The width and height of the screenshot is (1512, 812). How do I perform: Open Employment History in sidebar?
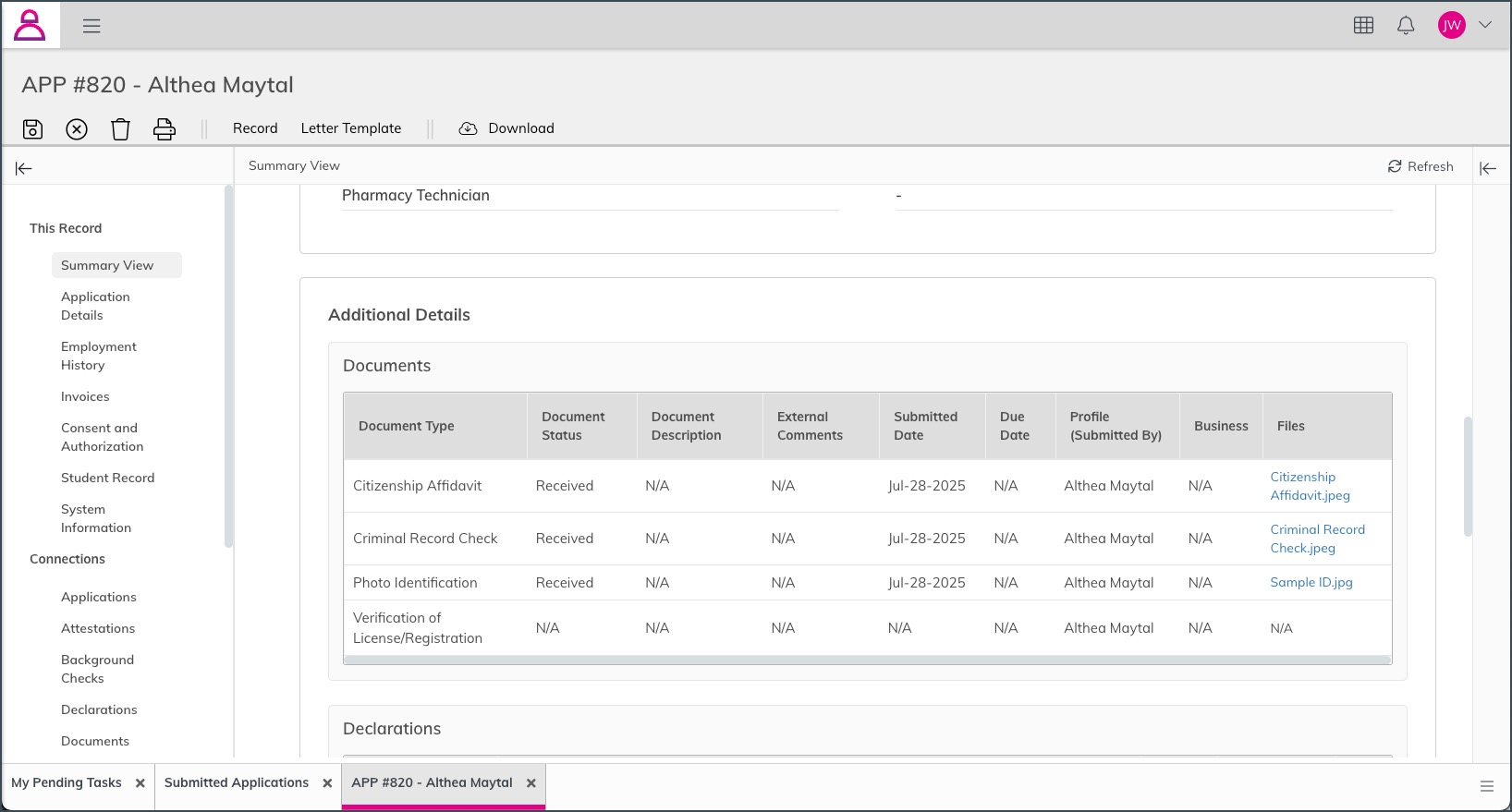pyautogui.click(x=98, y=356)
